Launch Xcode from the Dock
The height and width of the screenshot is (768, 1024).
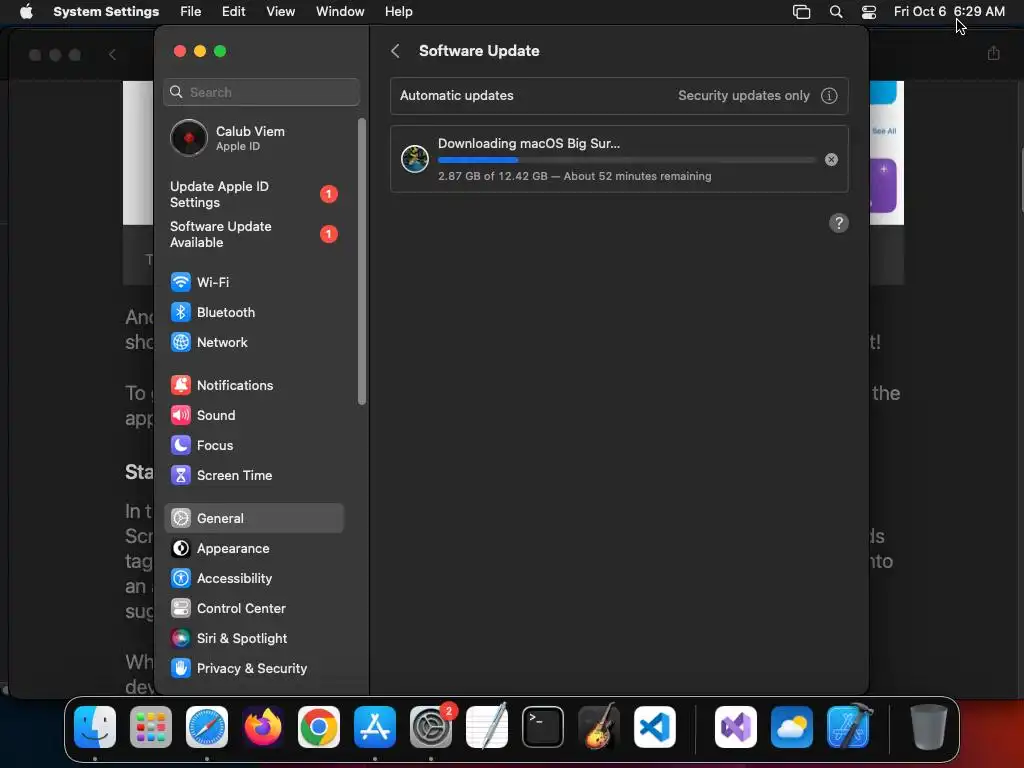pyautogui.click(x=848, y=727)
